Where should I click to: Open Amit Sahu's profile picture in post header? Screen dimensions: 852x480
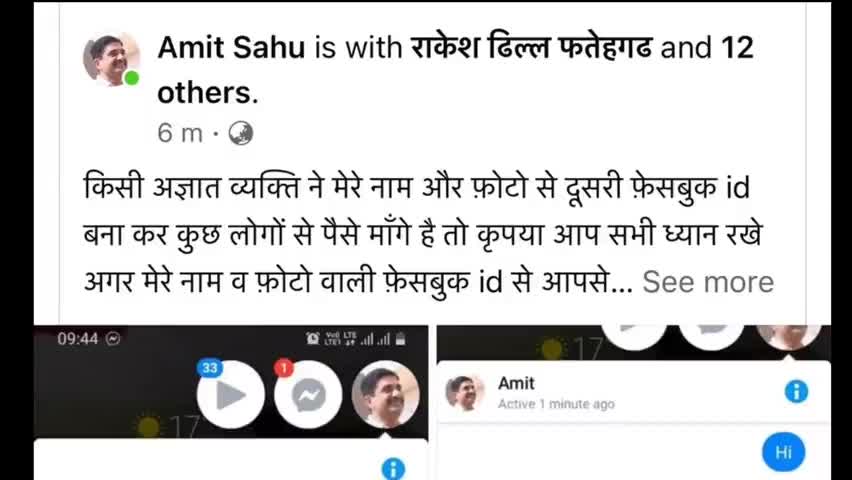click(111, 59)
